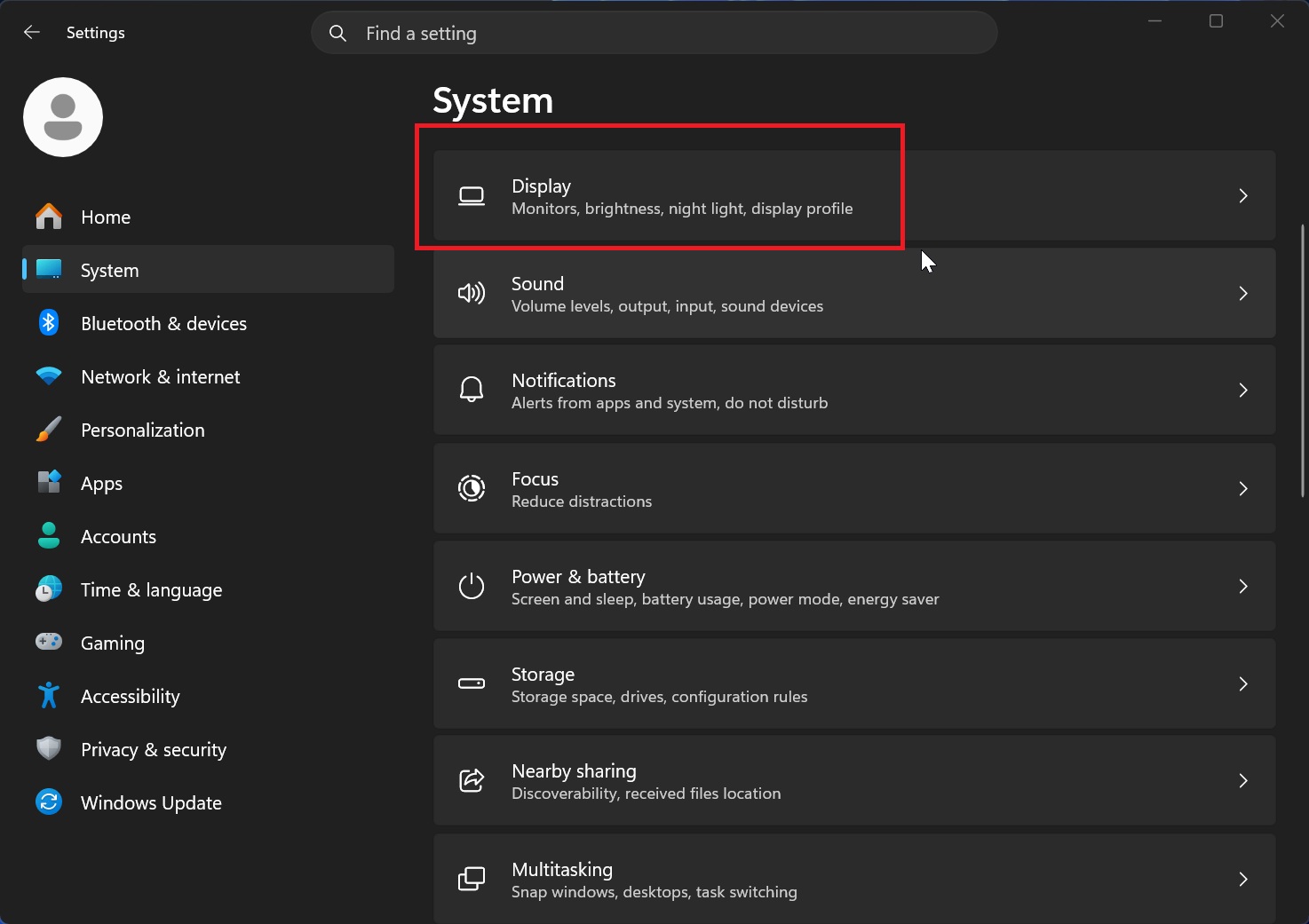Click the Gaming controller icon

pos(49,641)
